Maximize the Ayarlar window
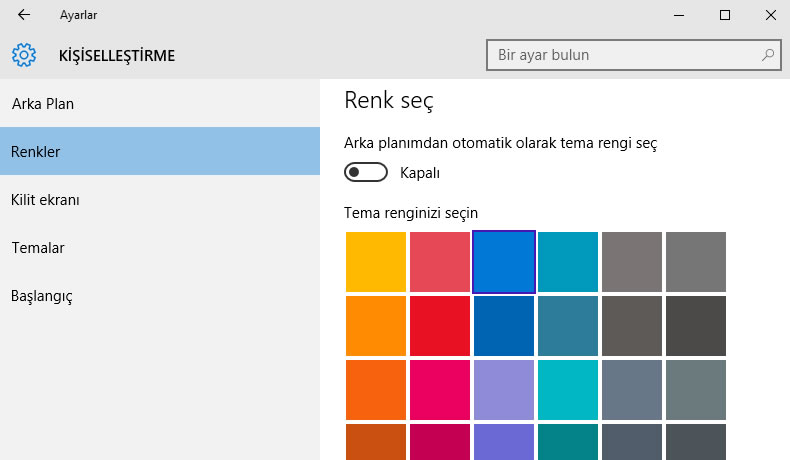 click(725, 15)
